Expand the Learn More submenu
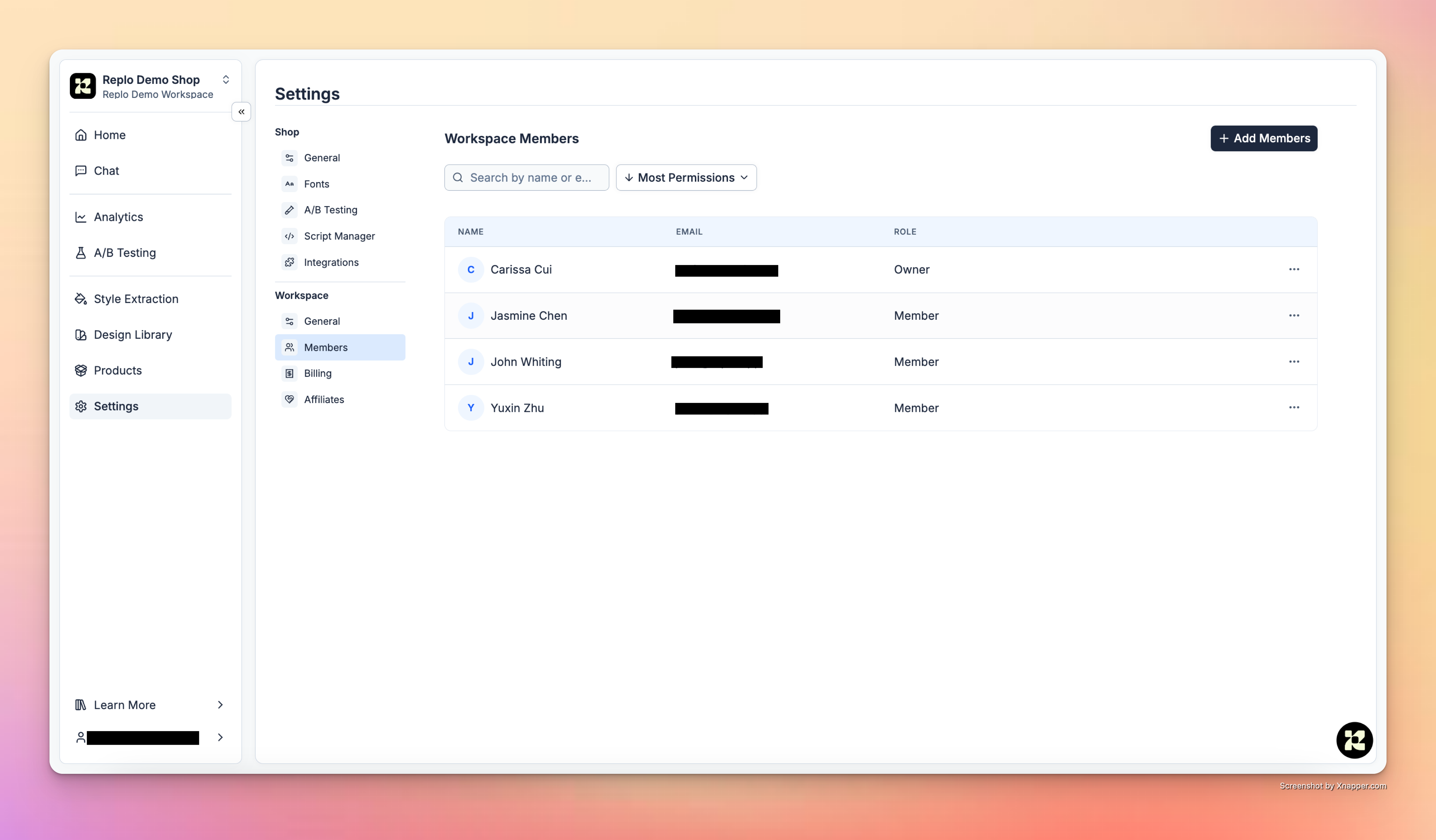This screenshot has width=1436, height=840. [220, 704]
